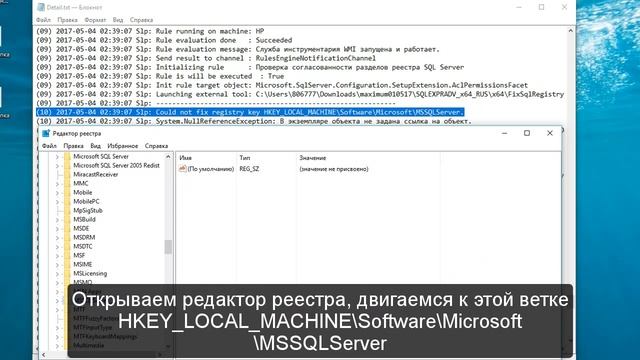The image size is (640, 360).
Task: Open Файл menu in Notepad window
Action: click(44, 20)
